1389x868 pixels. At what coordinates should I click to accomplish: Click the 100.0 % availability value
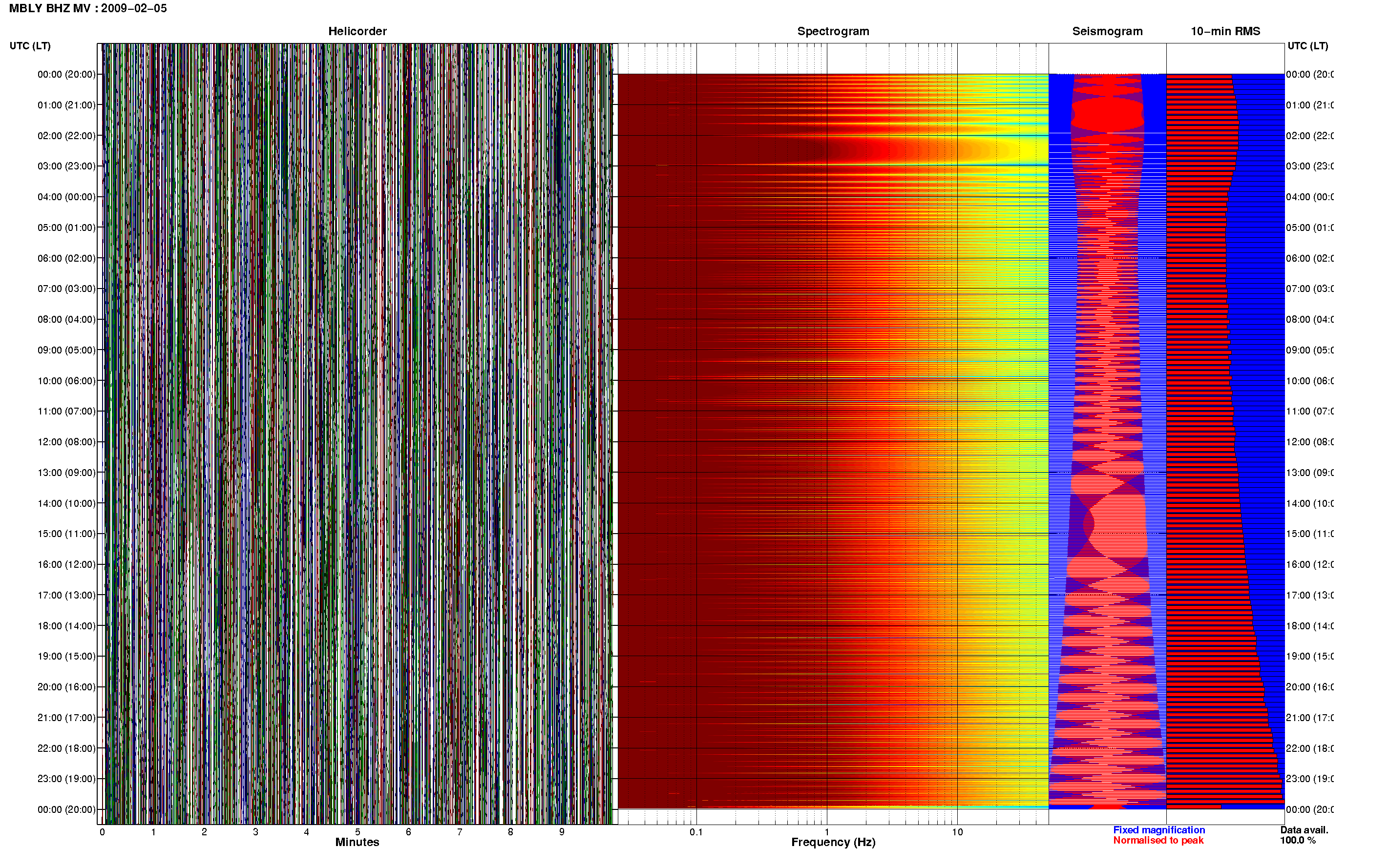coord(1298,841)
